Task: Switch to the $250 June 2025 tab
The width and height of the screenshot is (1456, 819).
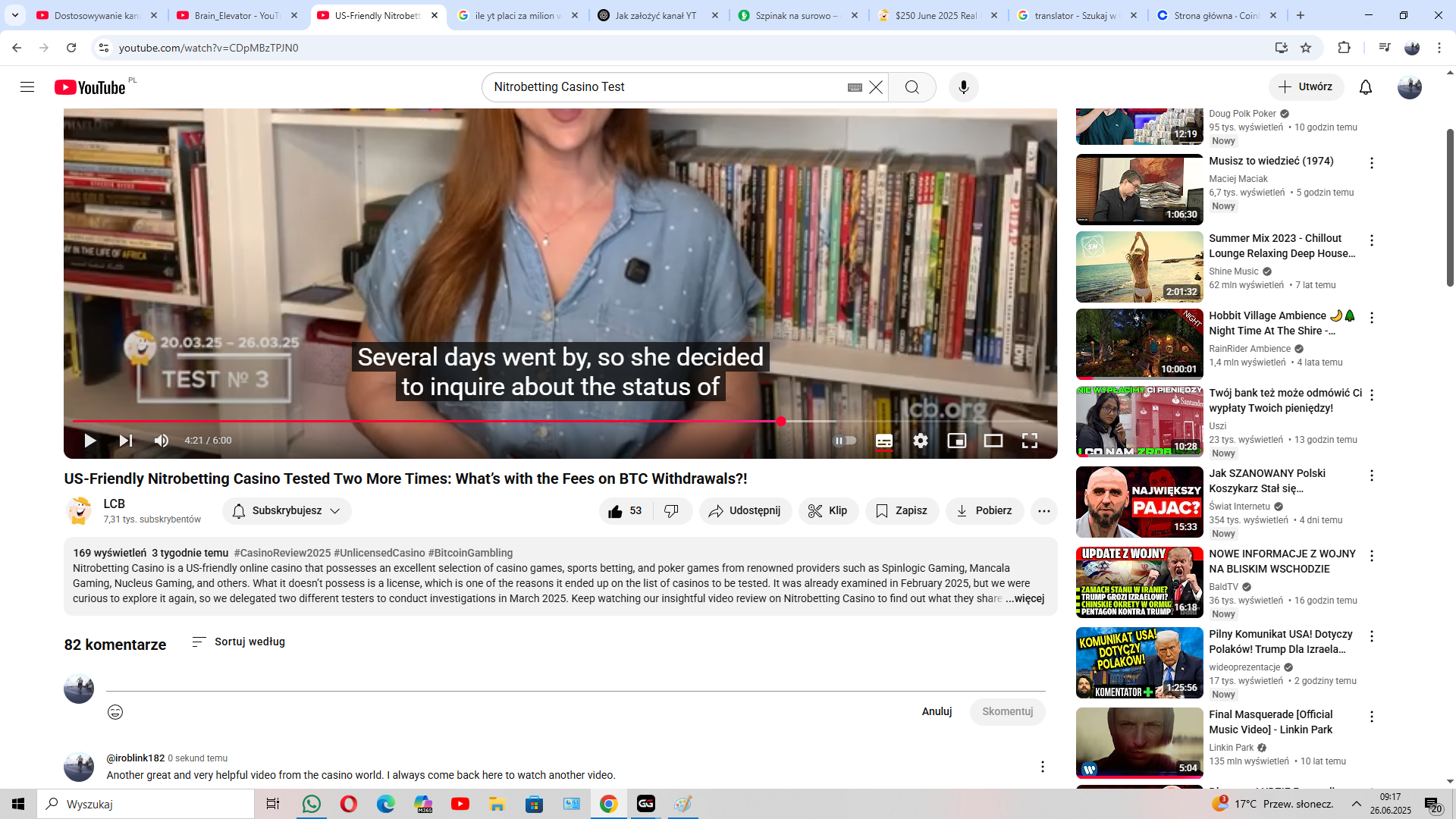Action: [x=937, y=15]
